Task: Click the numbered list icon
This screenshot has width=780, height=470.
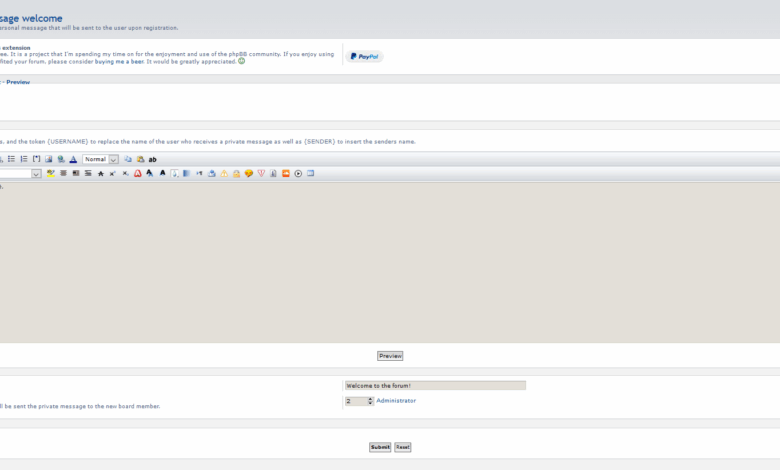Action: (x=24, y=159)
